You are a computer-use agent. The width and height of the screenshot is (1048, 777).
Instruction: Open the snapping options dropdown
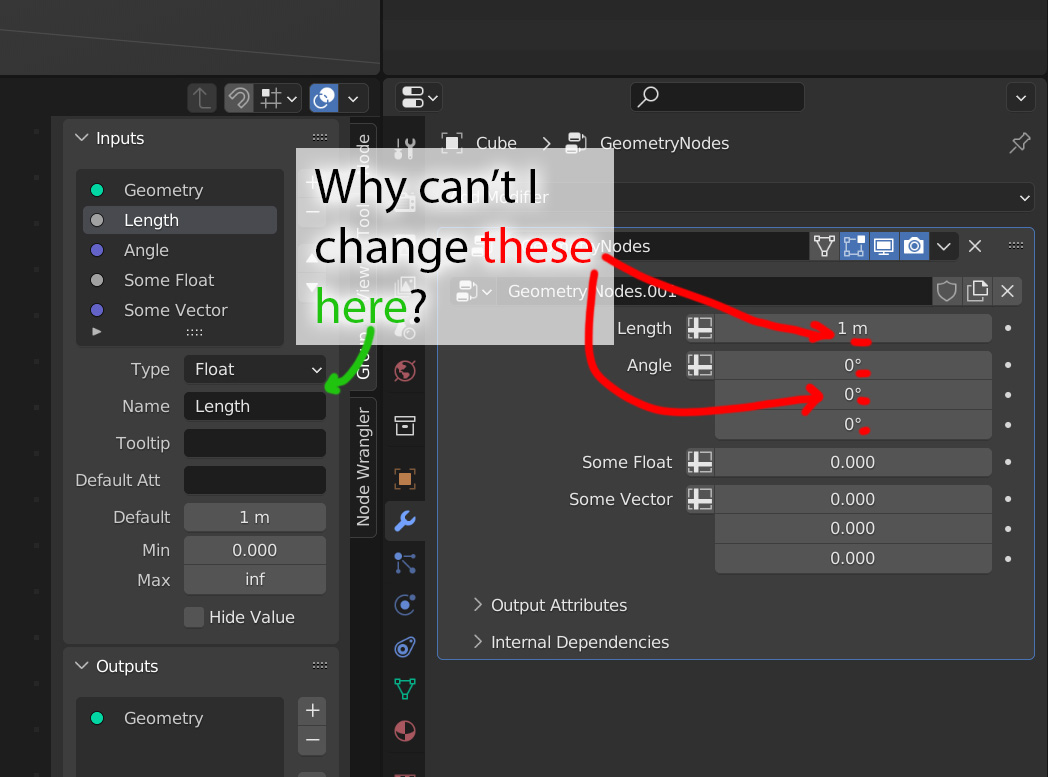tap(278, 98)
